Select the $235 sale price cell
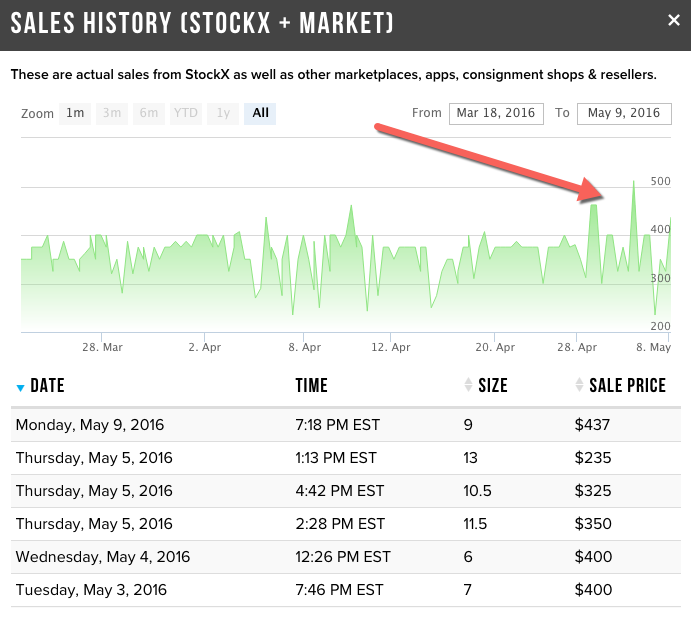 point(593,458)
